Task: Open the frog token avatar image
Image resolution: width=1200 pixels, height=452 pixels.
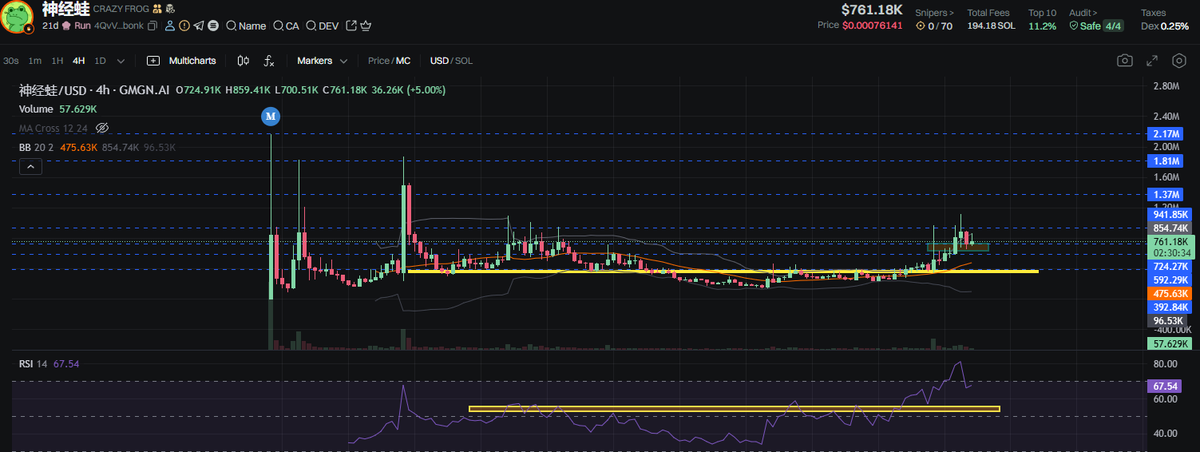Action: coord(17,16)
